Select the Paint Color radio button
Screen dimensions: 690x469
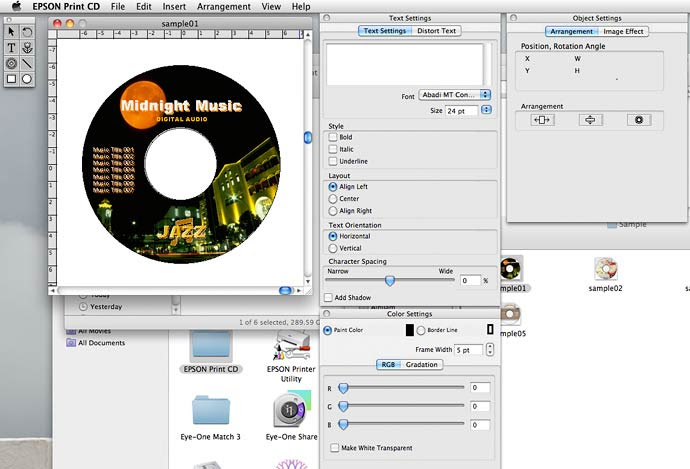327,330
